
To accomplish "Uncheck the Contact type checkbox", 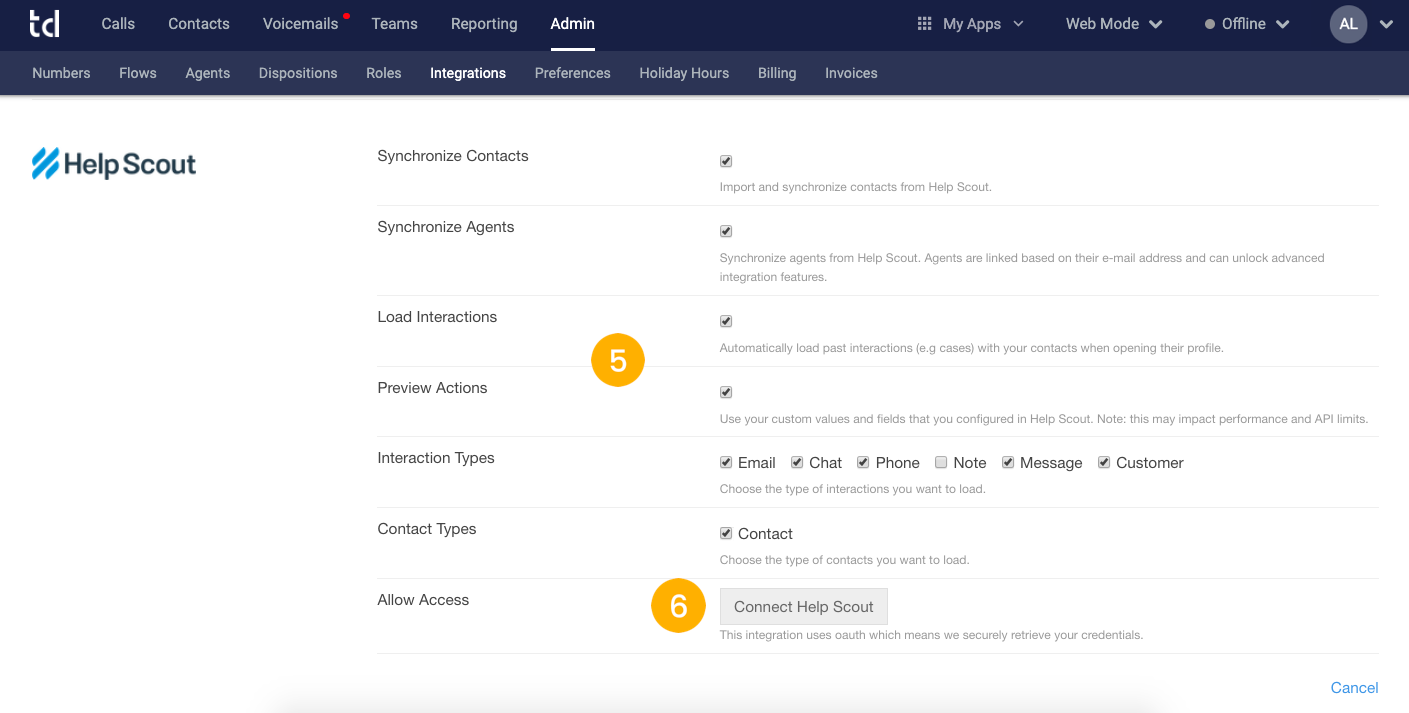I will coord(726,533).
